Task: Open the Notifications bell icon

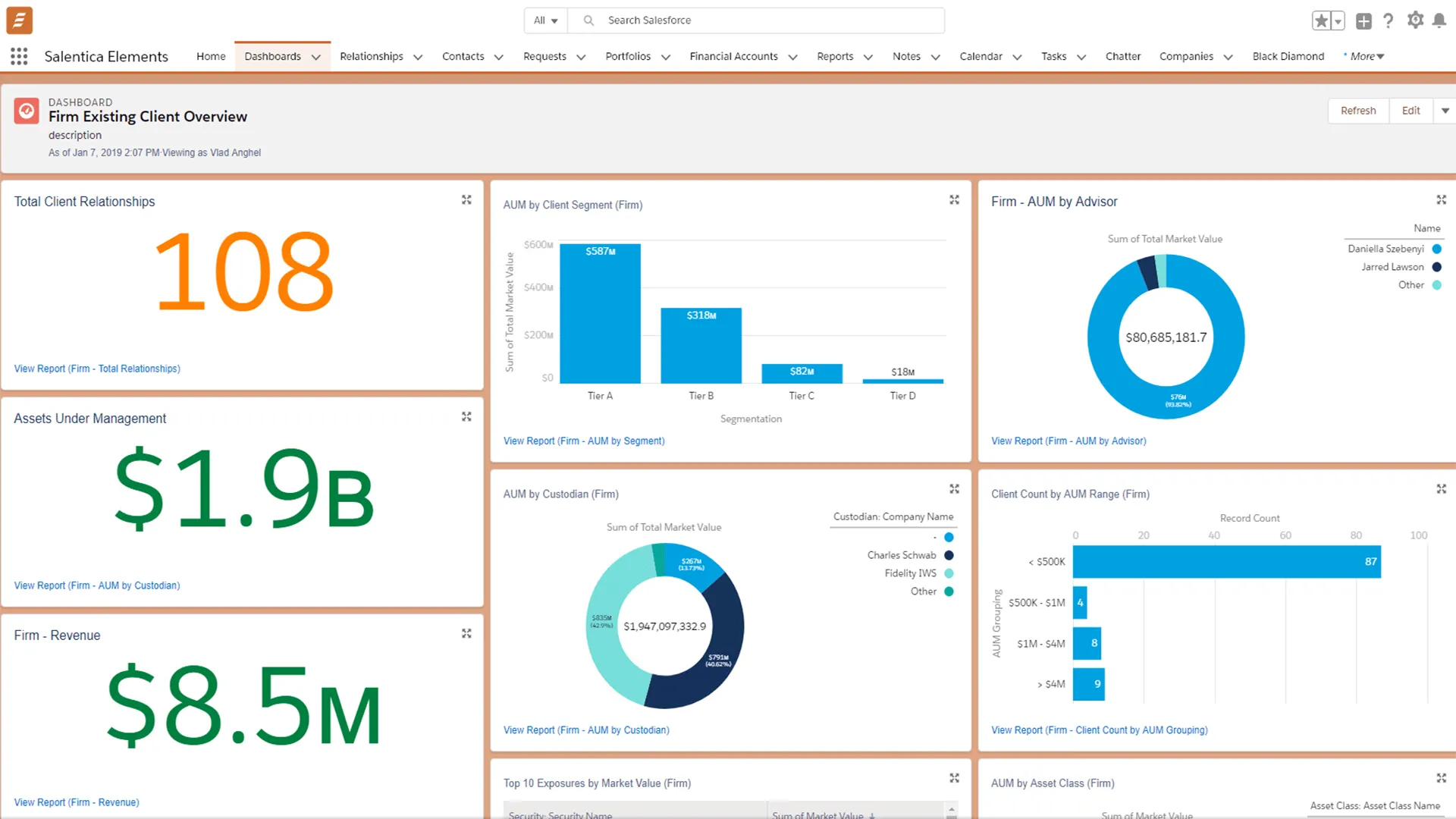Action: click(x=1439, y=20)
